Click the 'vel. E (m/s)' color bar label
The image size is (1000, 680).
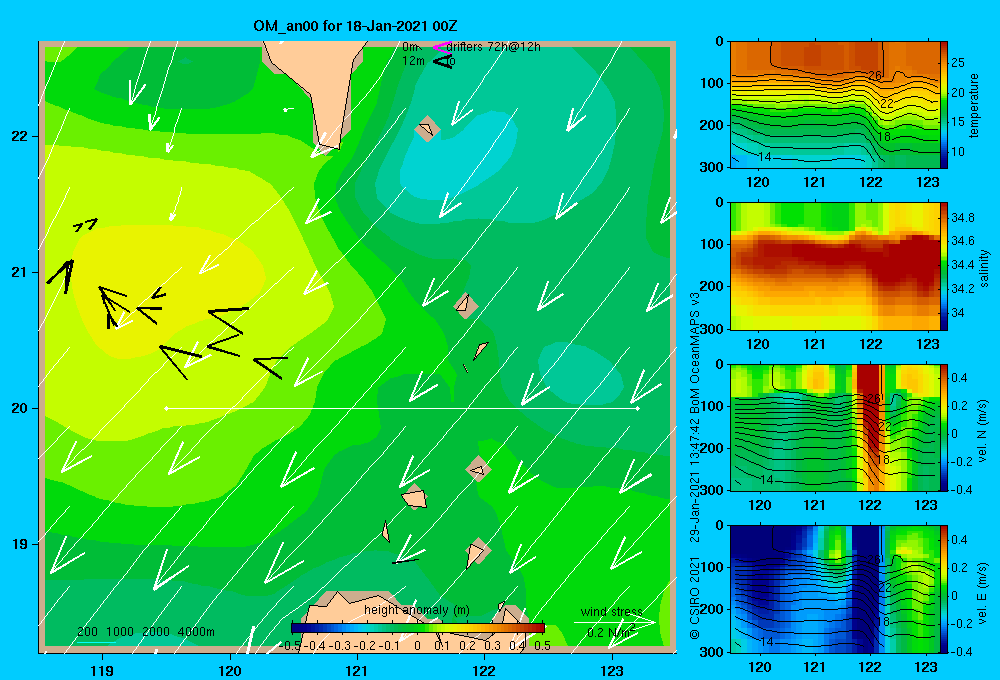coord(983,593)
